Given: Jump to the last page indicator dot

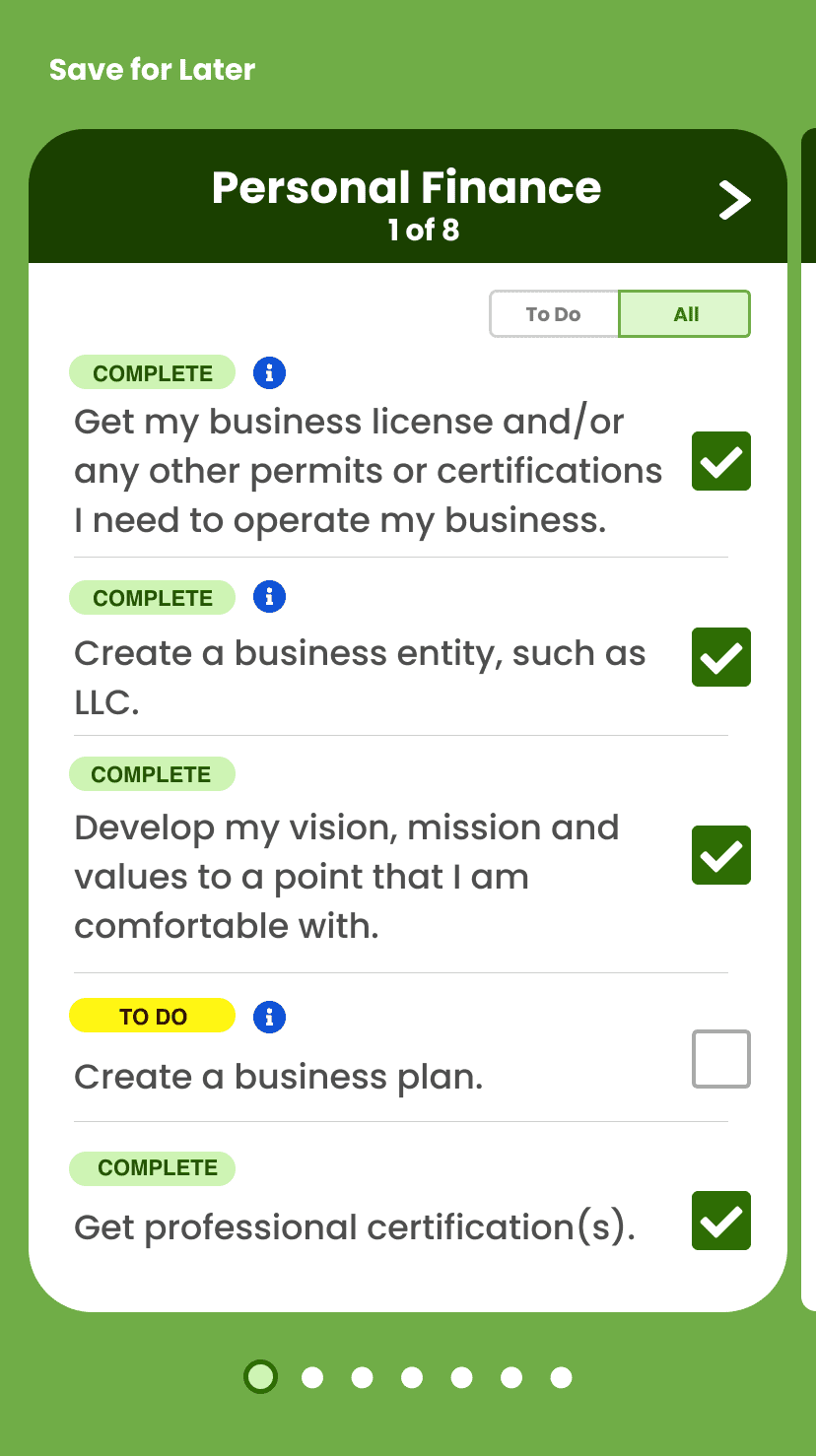Looking at the screenshot, I should click(x=561, y=1377).
